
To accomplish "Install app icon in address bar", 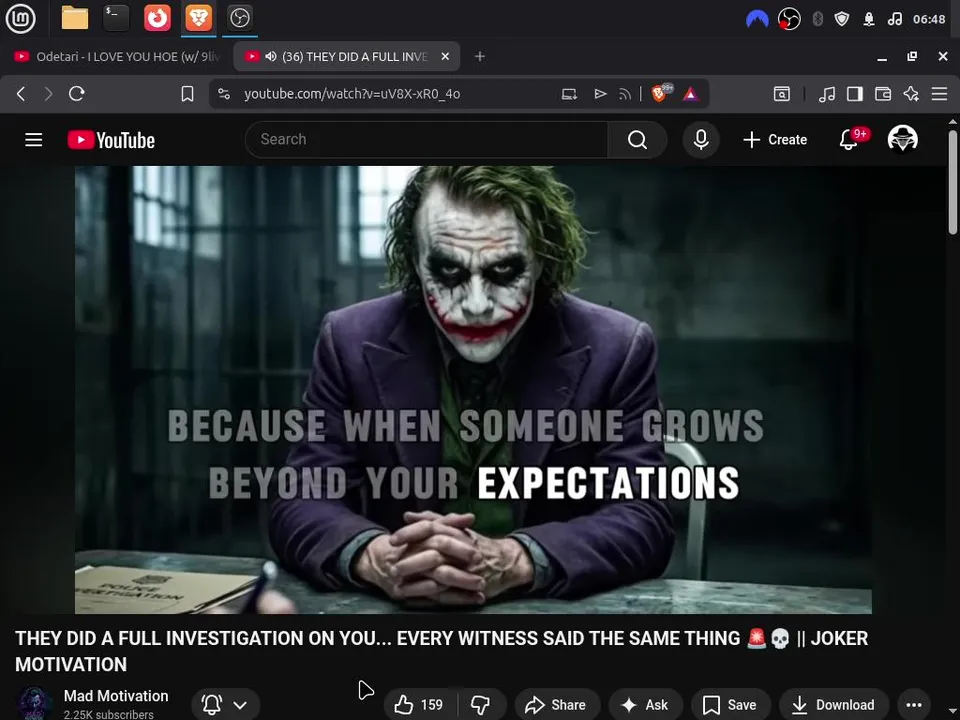I will click(569, 94).
